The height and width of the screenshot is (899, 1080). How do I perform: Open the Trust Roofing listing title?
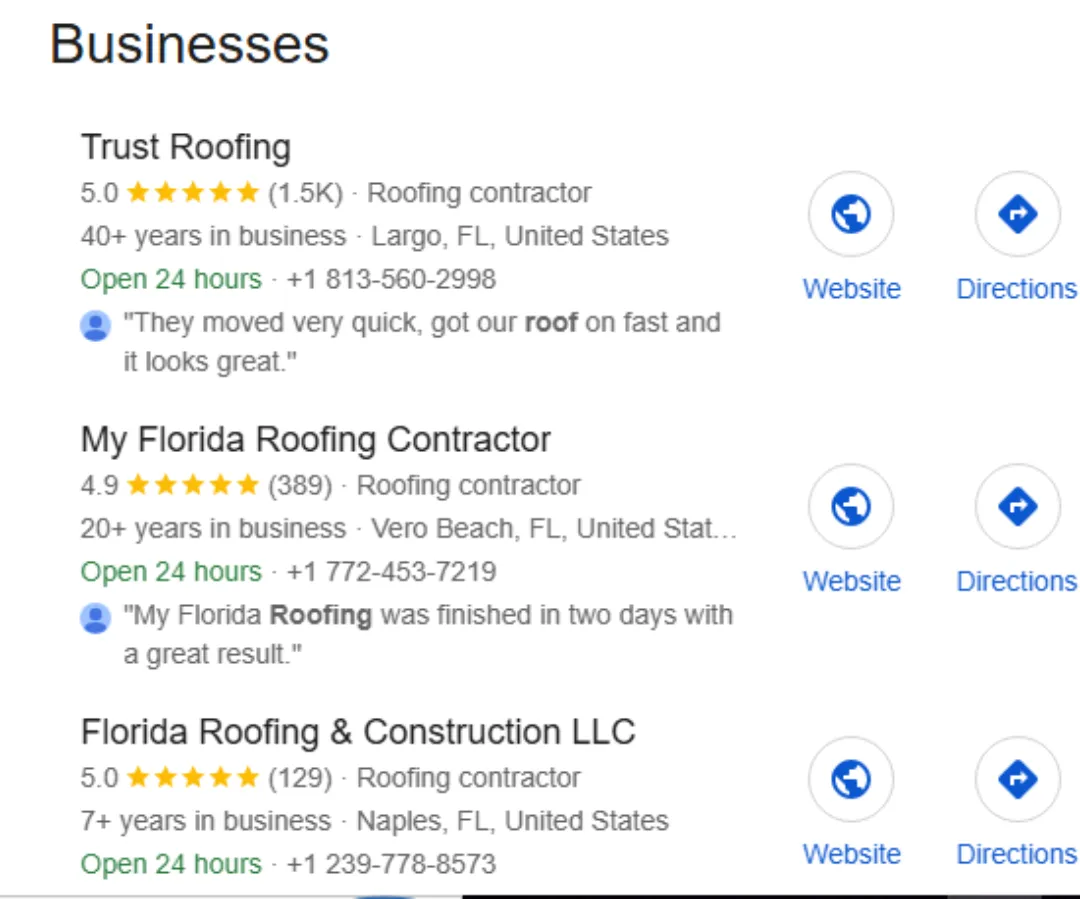pyautogui.click(x=186, y=147)
